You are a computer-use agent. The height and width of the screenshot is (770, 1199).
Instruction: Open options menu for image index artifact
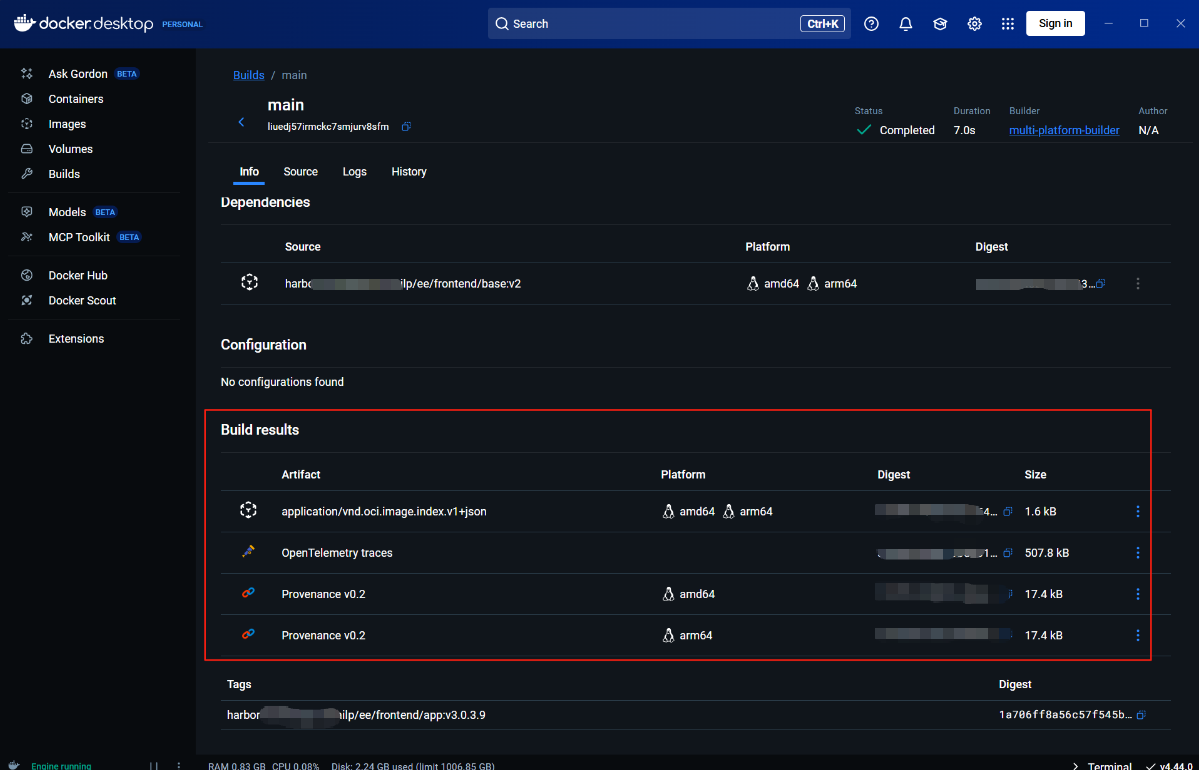1138,512
